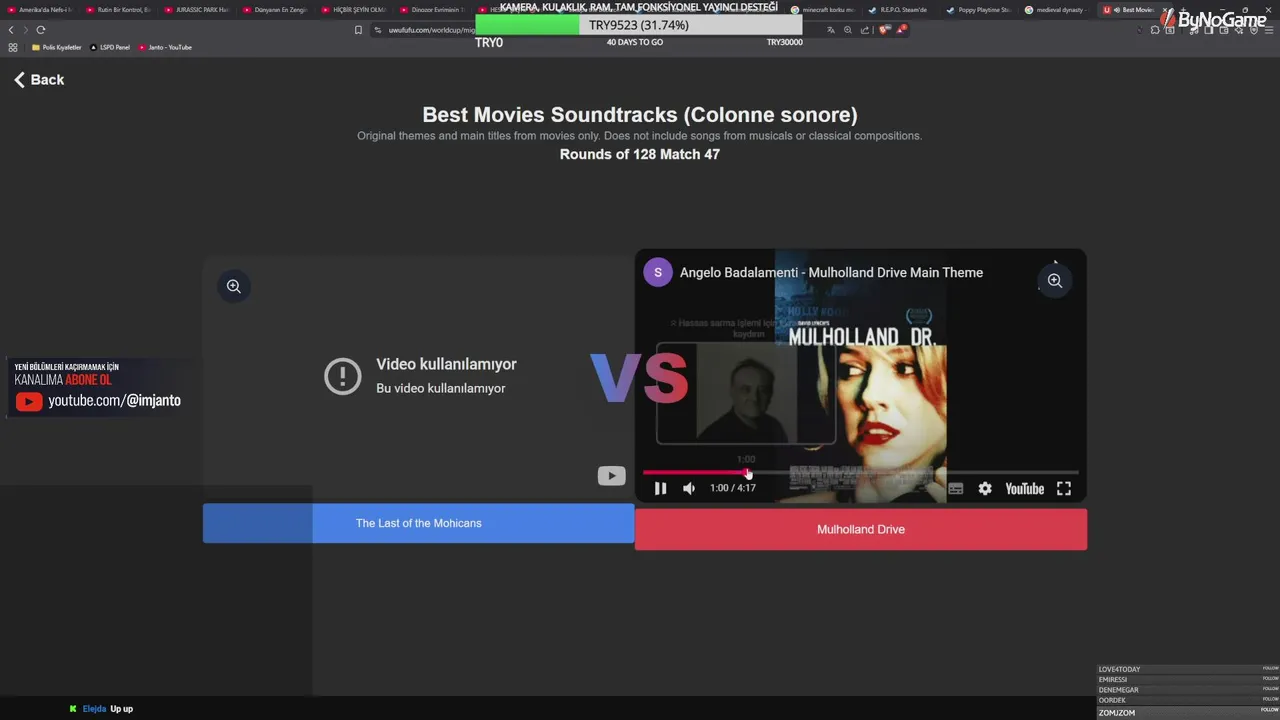
Task: Open the apps grid in bookmarks bar
Action: pyautogui.click(x=12, y=47)
